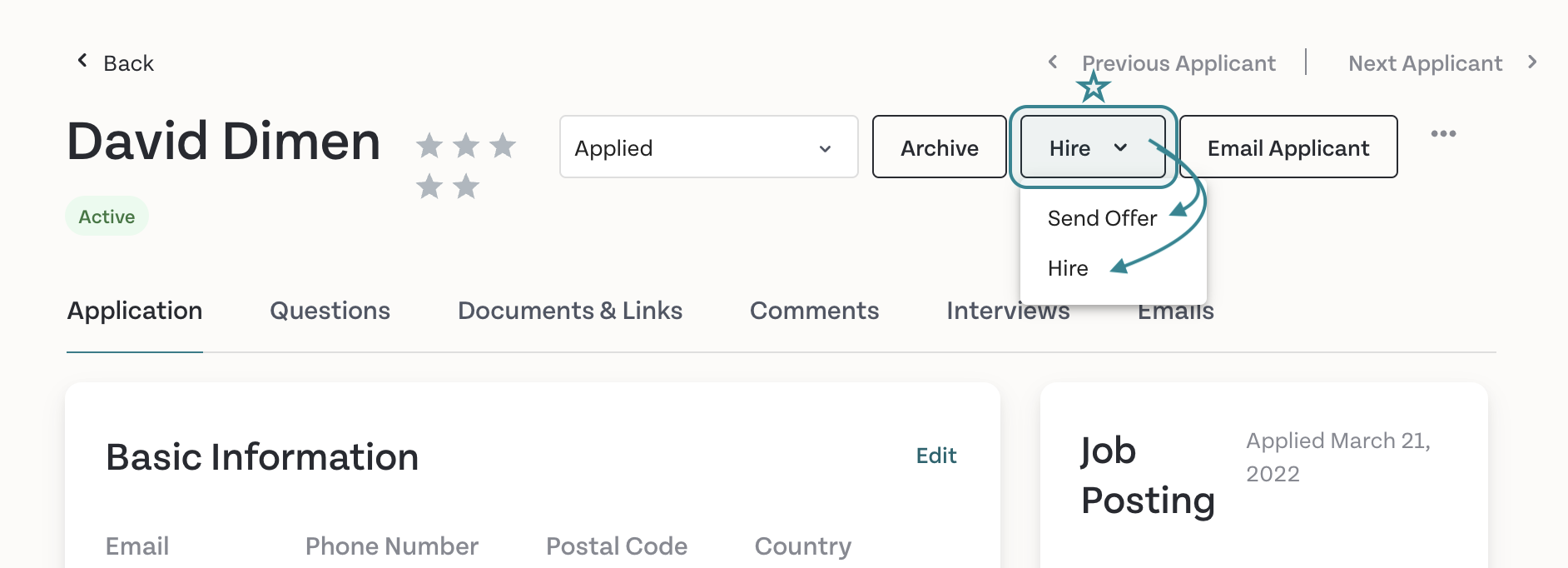Go to Next Applicant
Screen dimensions: 1568x568
point(1425,63)
